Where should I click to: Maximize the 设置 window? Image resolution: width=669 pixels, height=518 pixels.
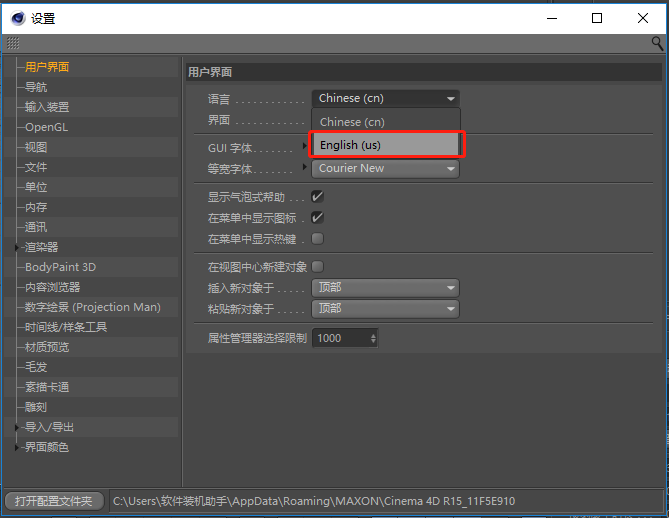(x=597, y=18)
